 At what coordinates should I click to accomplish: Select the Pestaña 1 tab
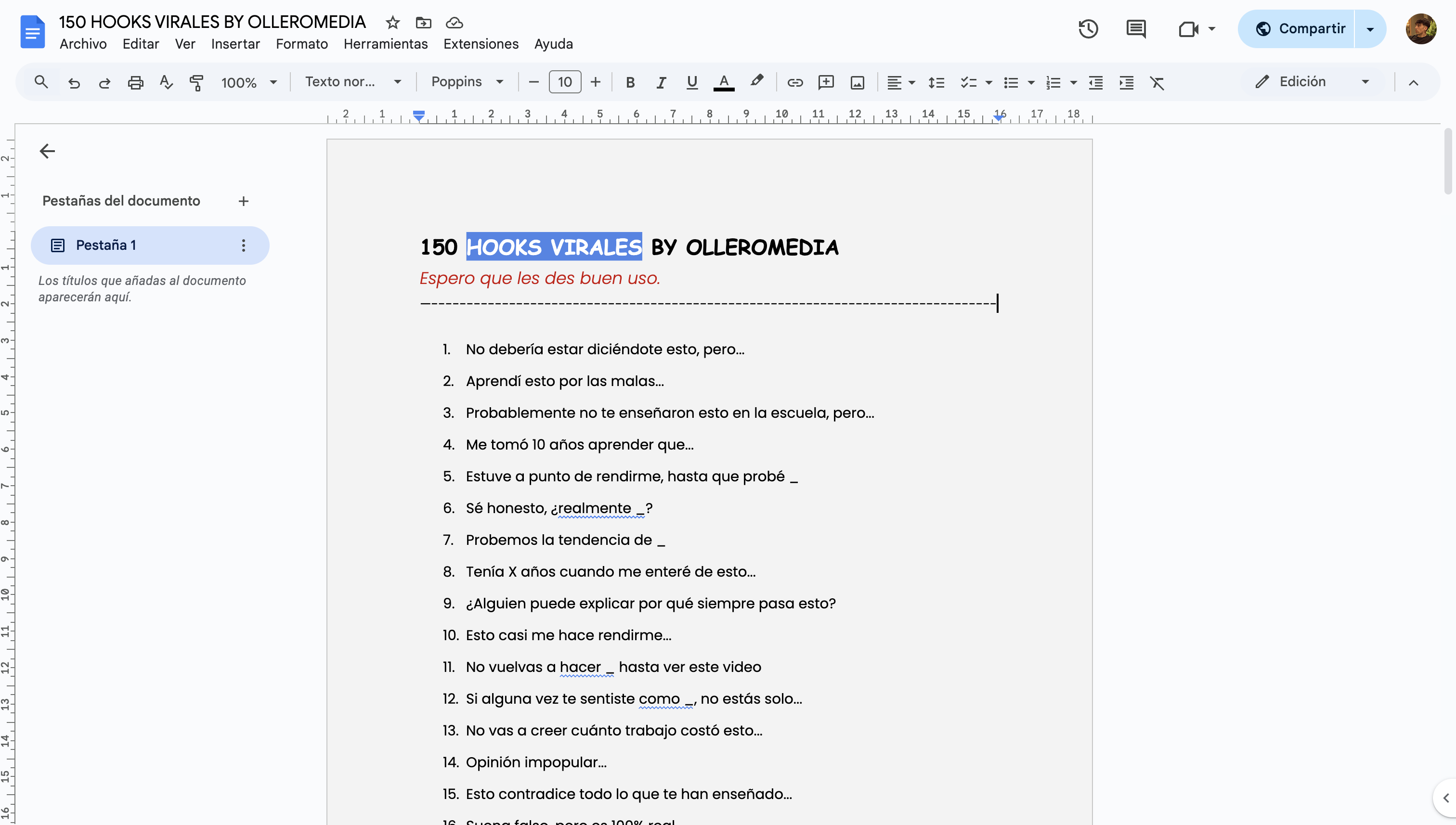coord(106,245)
